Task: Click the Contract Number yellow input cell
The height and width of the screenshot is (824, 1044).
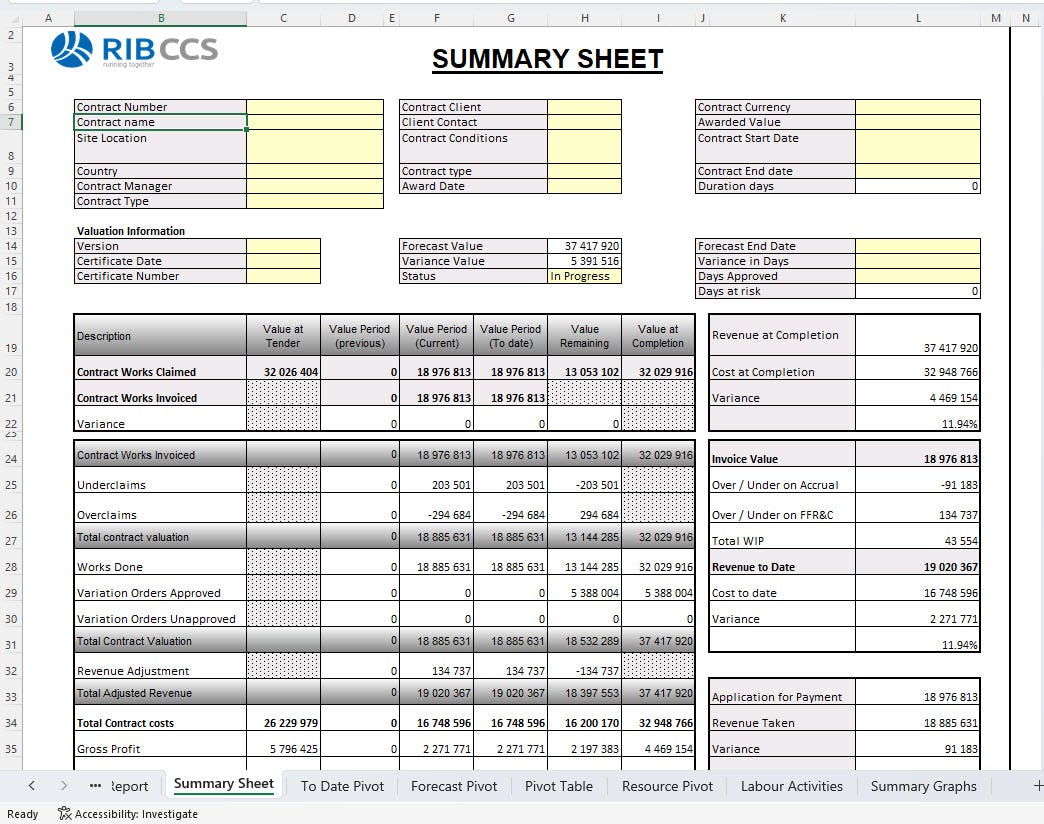Action: tap(315, 107)
